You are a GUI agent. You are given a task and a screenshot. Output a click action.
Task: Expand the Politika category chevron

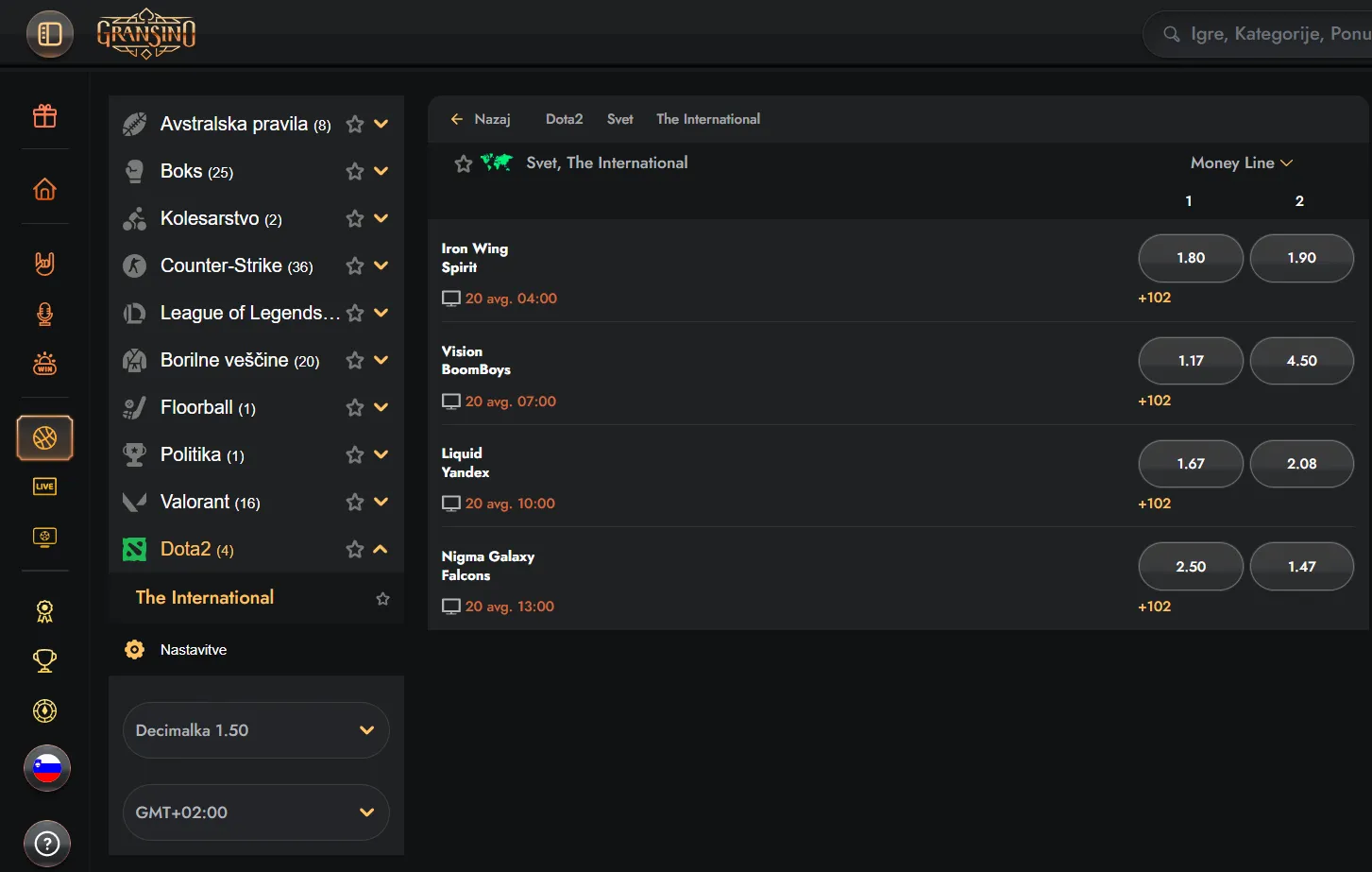381,454
